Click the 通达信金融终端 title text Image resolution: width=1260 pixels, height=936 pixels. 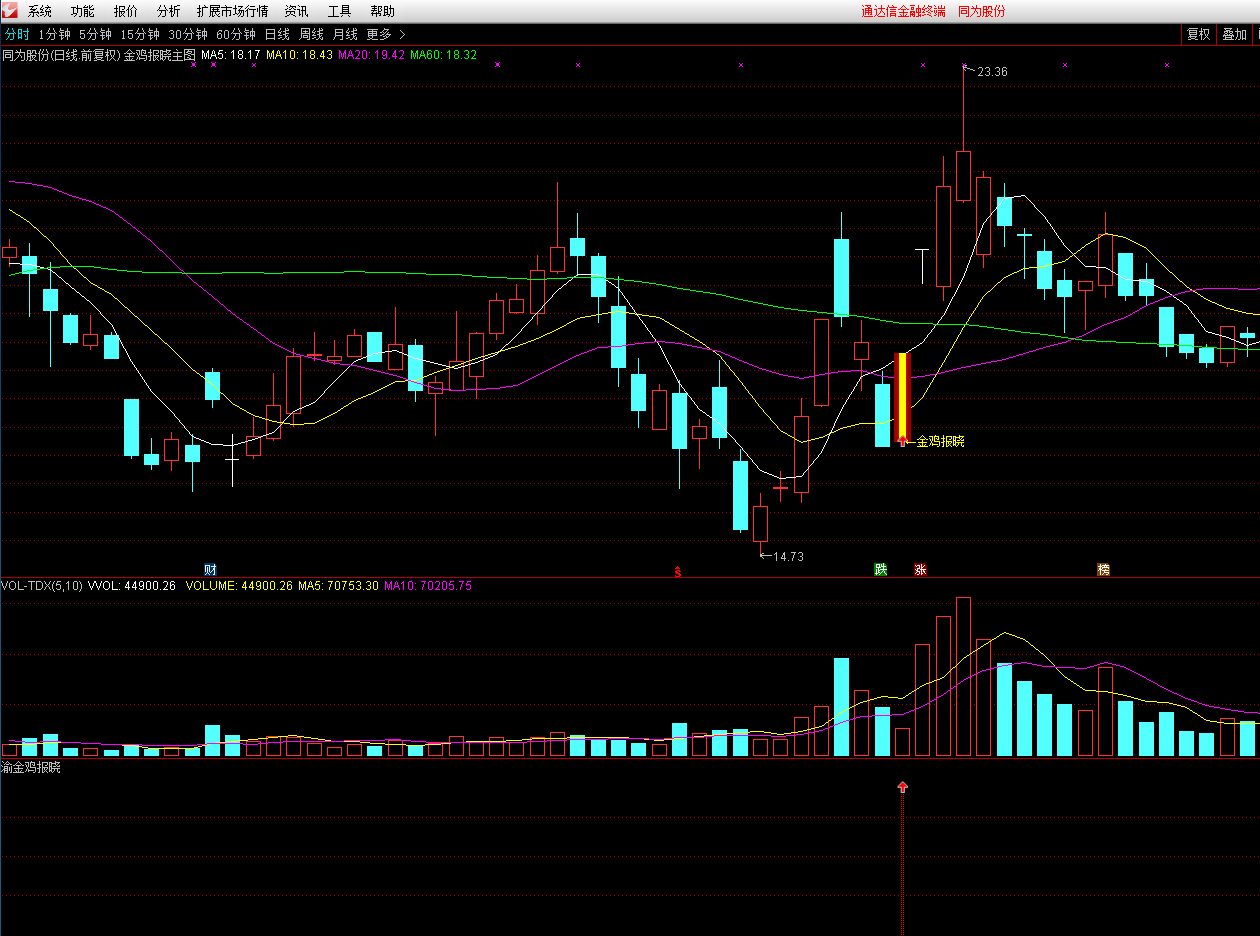904,12
